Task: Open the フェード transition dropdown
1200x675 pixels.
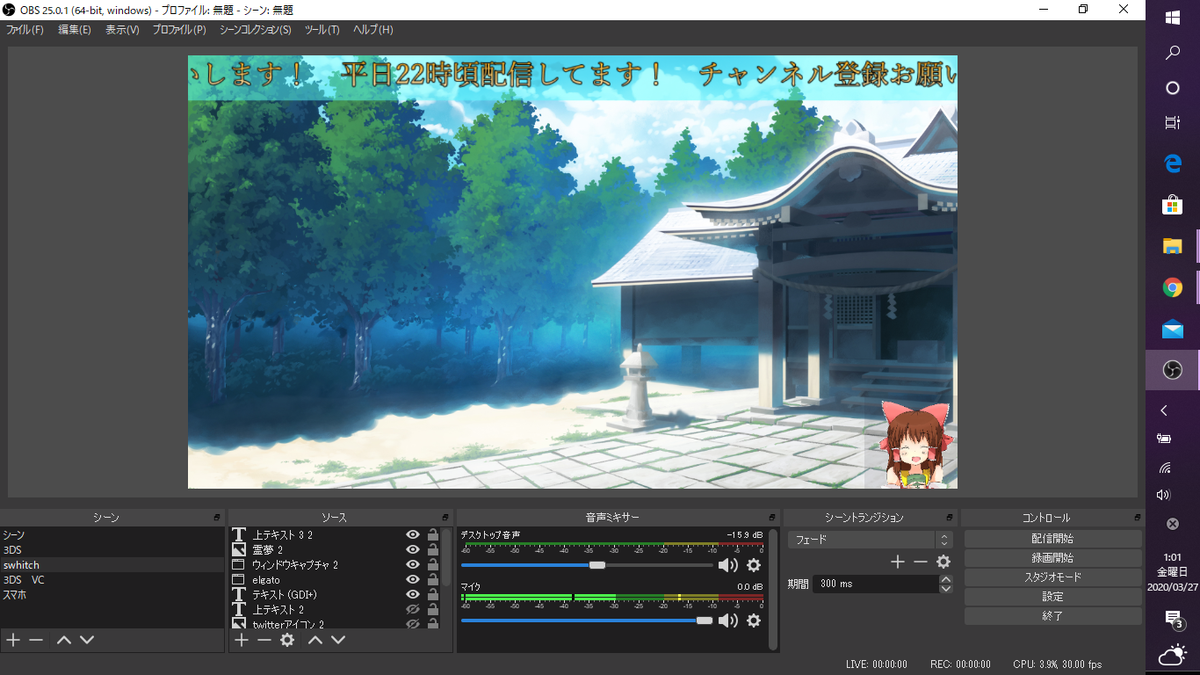Action: (869, 539)
